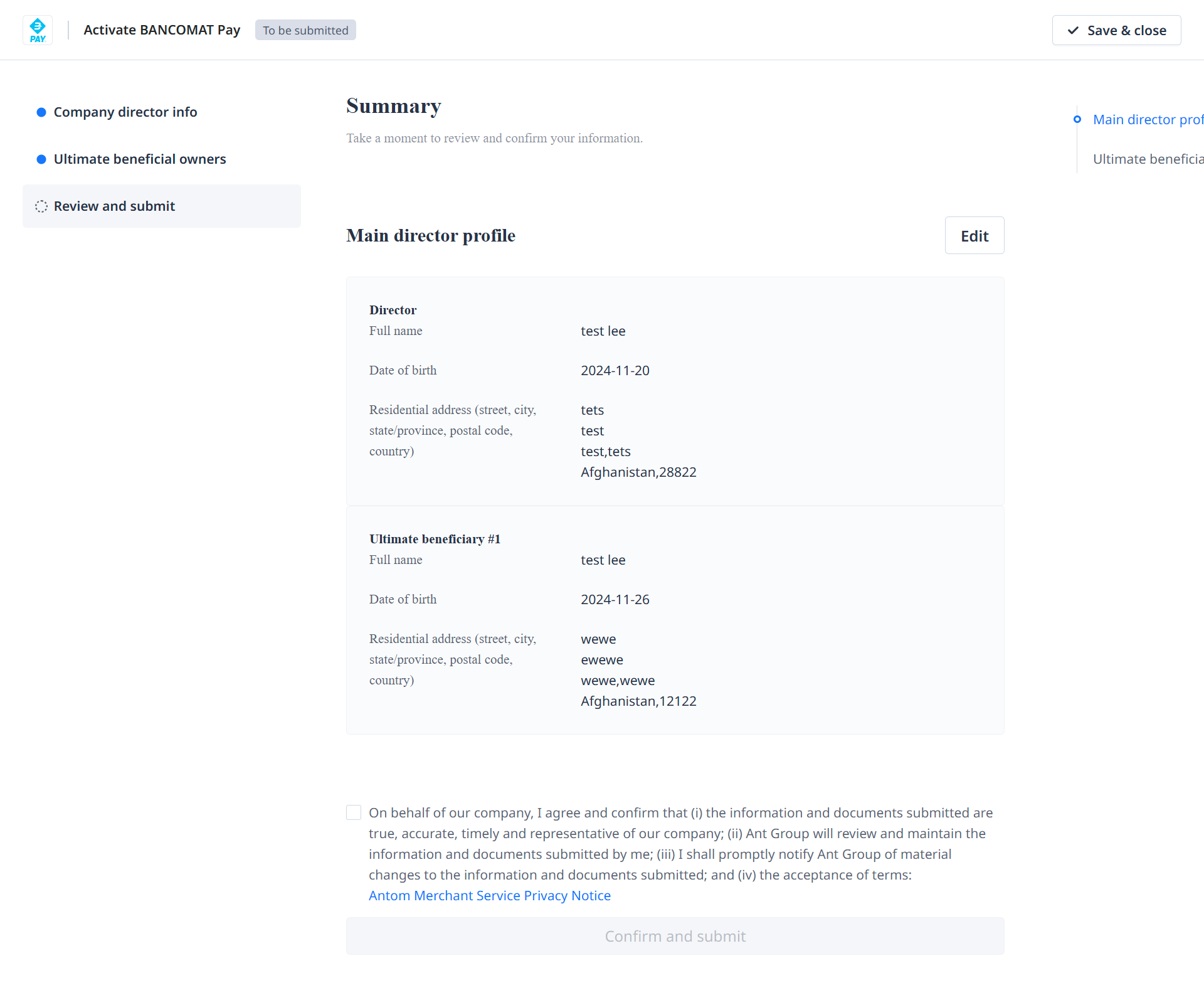
Task: Edit the Main director profile
Action: [974, 236]
